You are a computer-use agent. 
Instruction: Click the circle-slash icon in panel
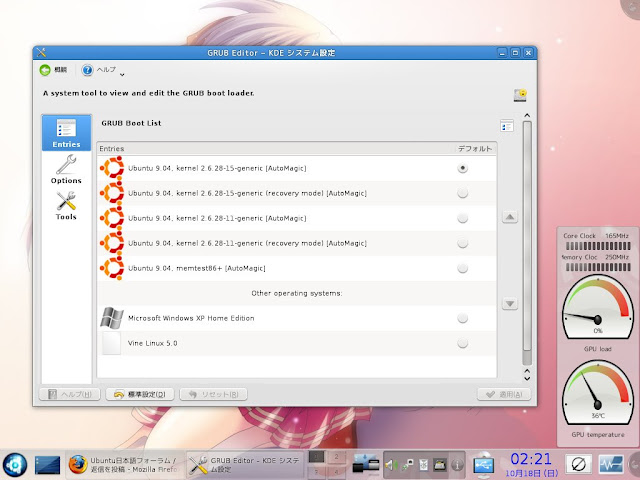pyautogui.click(x=579, y=464)
